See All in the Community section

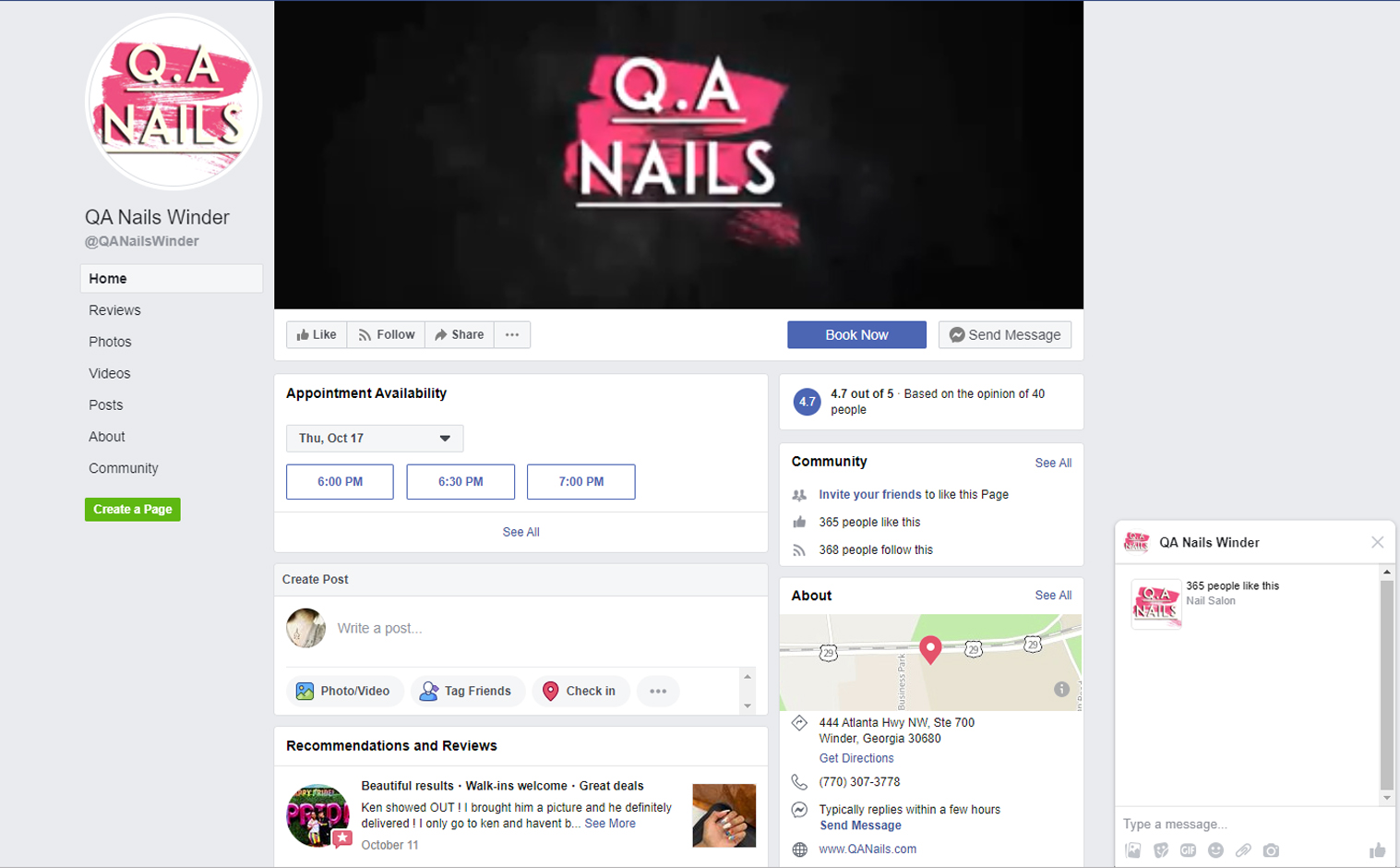click(1053, 463)
